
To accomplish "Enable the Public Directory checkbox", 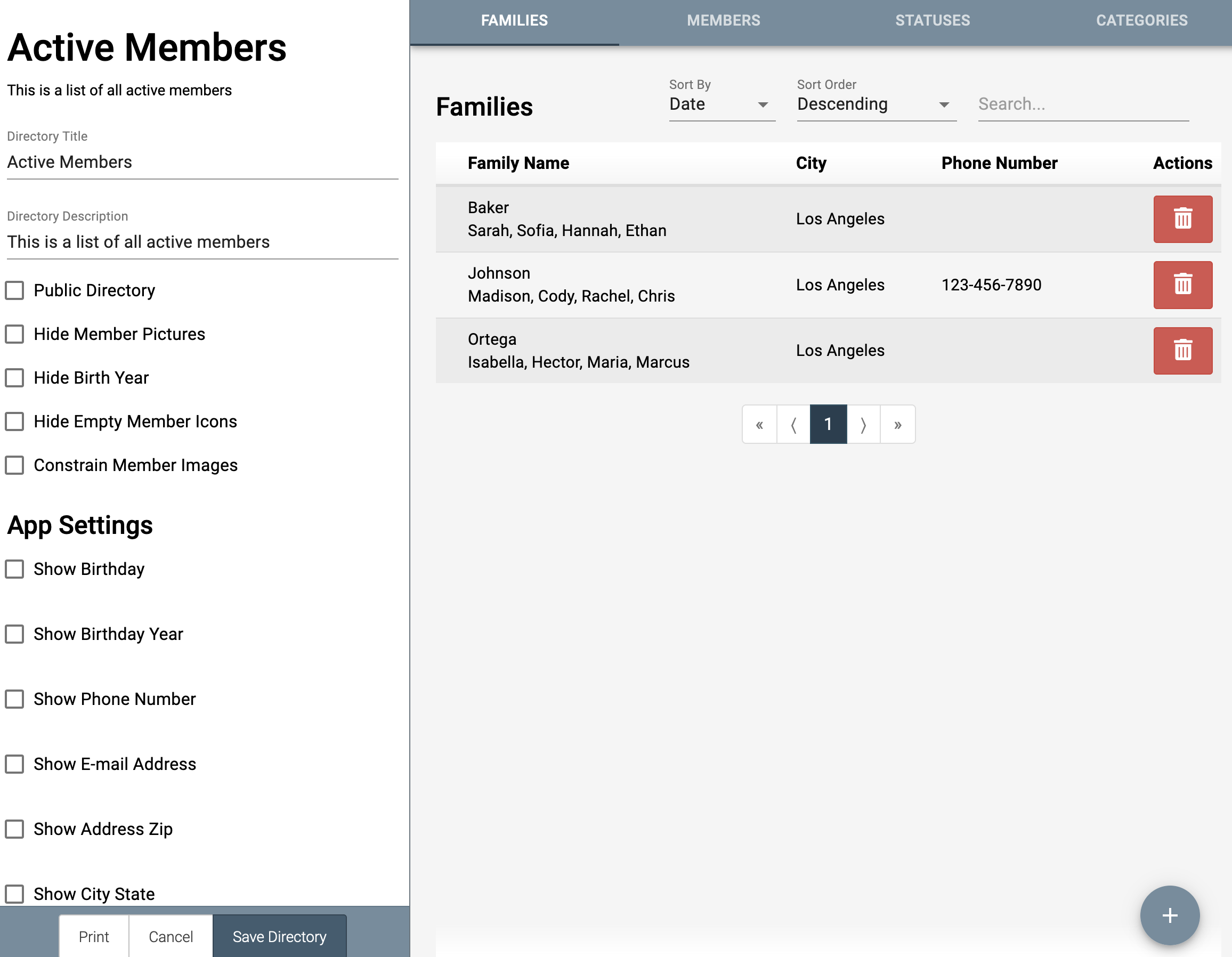I will [x=15, y=290].
